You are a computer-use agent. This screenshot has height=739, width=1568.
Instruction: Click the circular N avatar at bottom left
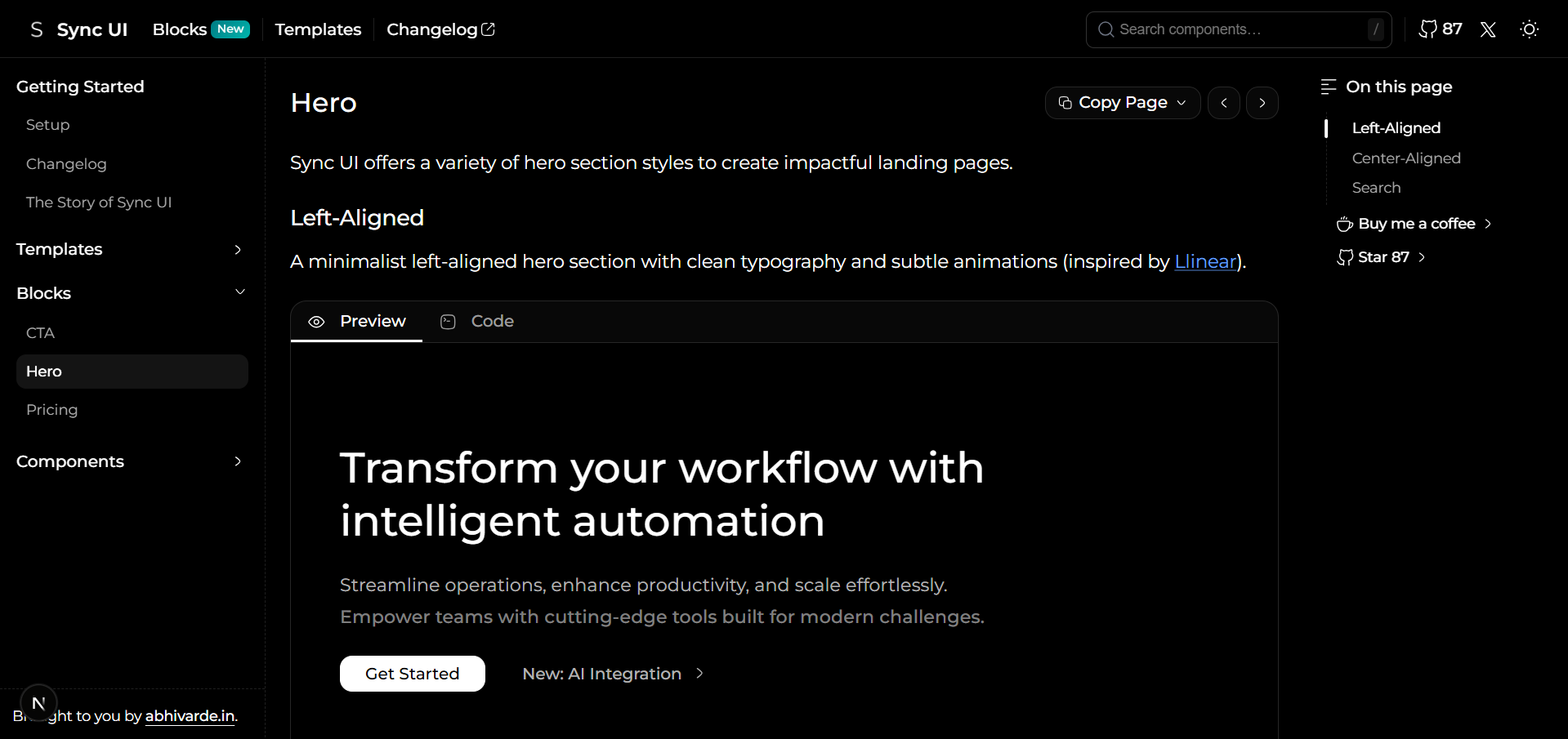pyautogui.click(x=38, y=702)
